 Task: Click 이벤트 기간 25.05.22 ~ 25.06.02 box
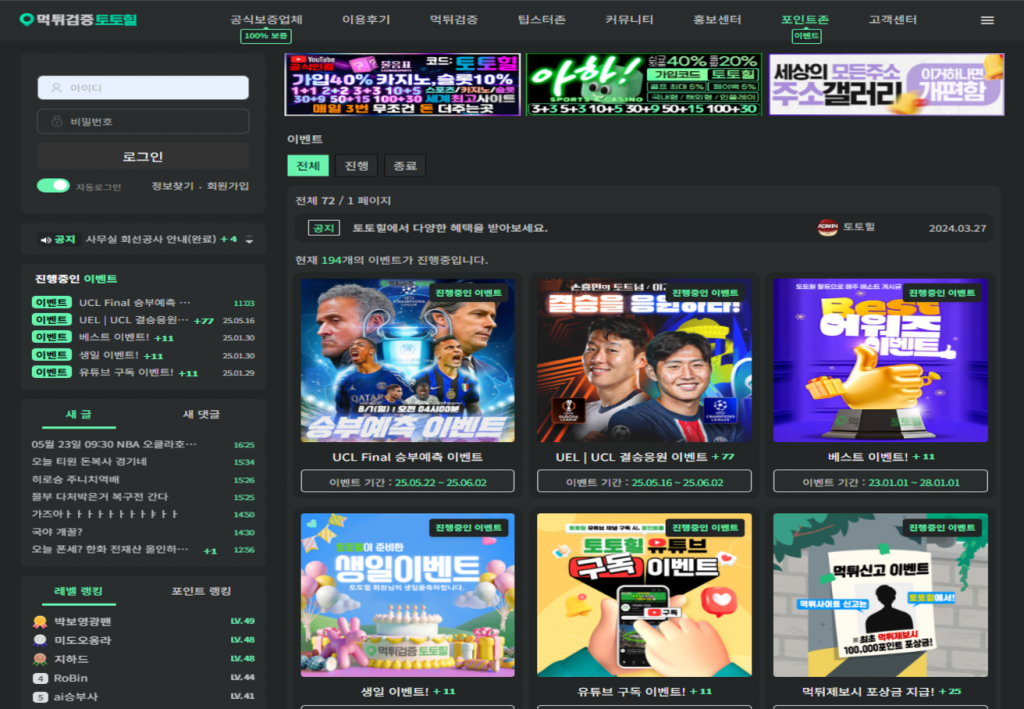[x=408, y=482]
